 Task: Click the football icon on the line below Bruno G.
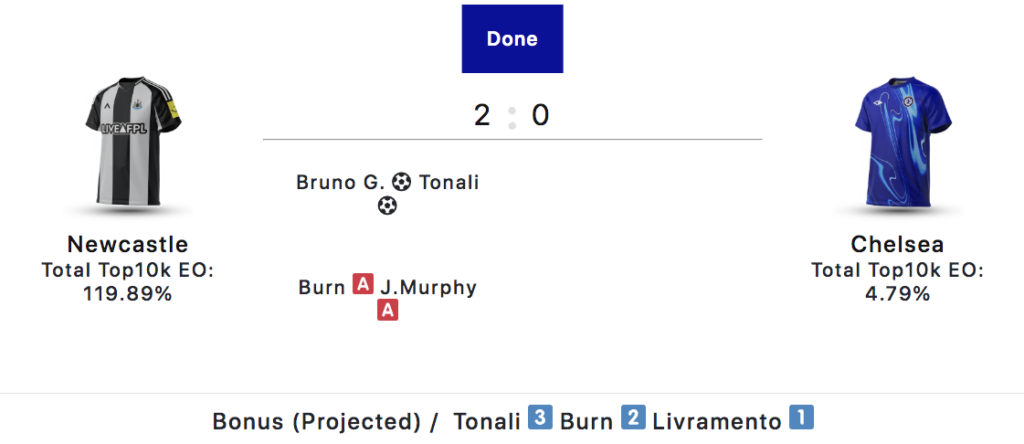pyautogui.click(x=387, y=206)
